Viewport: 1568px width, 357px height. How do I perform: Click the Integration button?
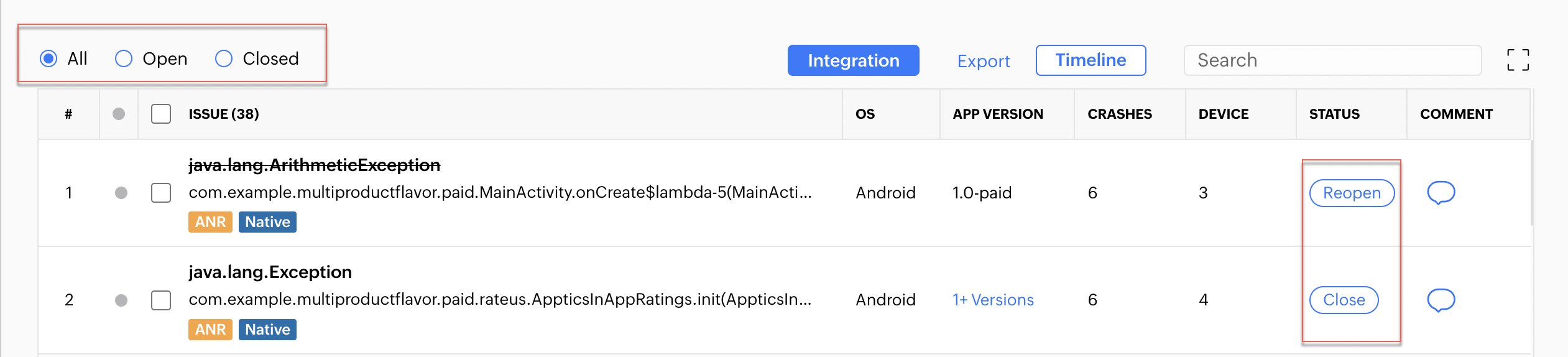[x=853, y=60]
